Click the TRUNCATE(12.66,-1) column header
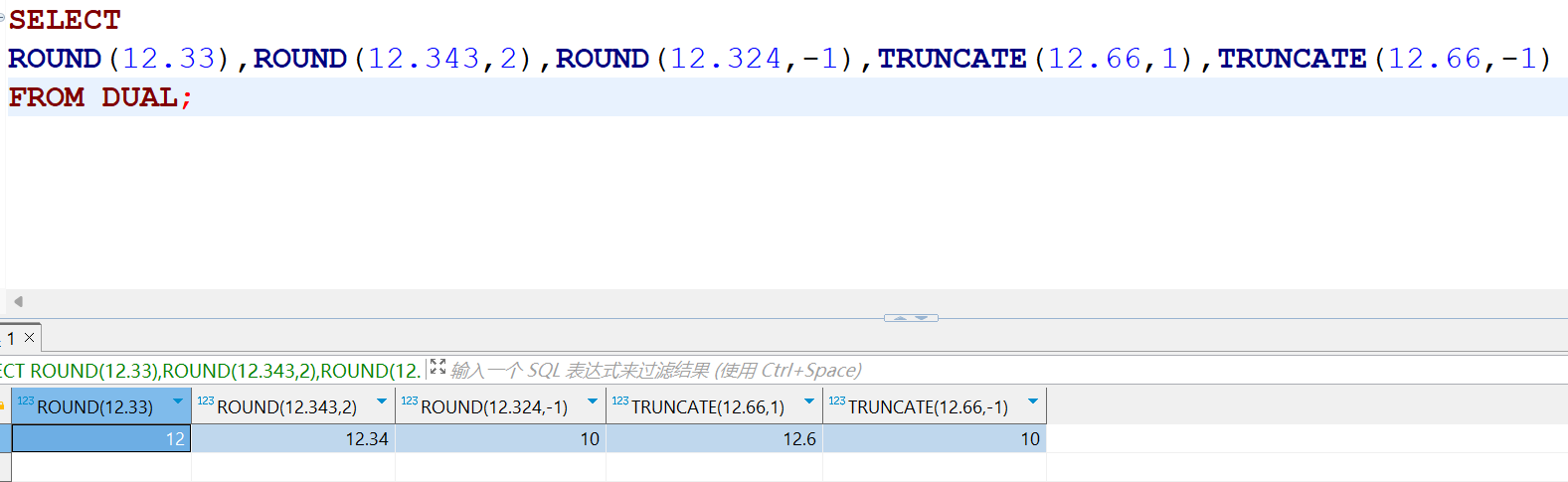Image resolution: width=1568 pixels, height=482 pixels. click(927, 407)
